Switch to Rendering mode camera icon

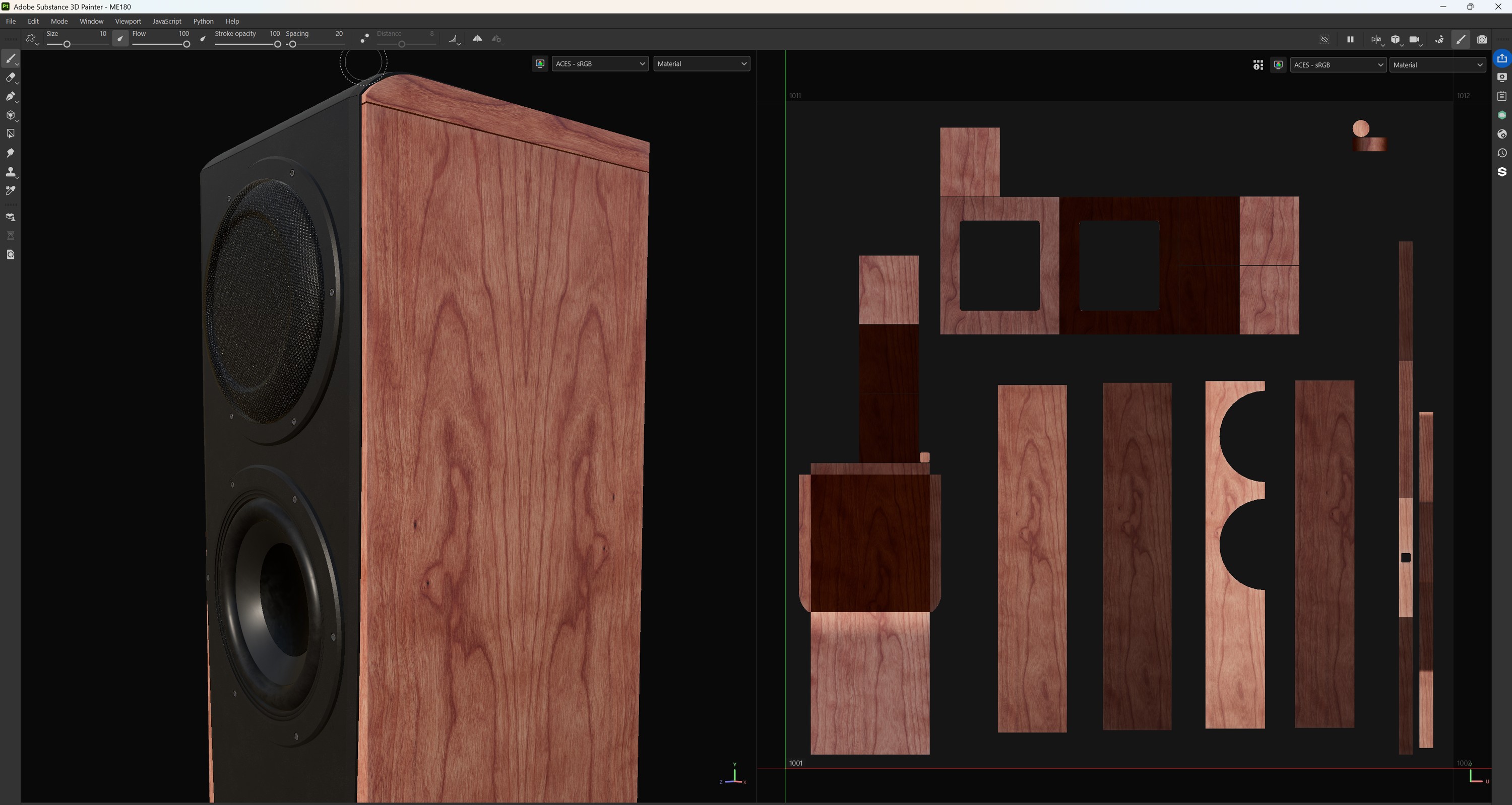(1482, 39)
